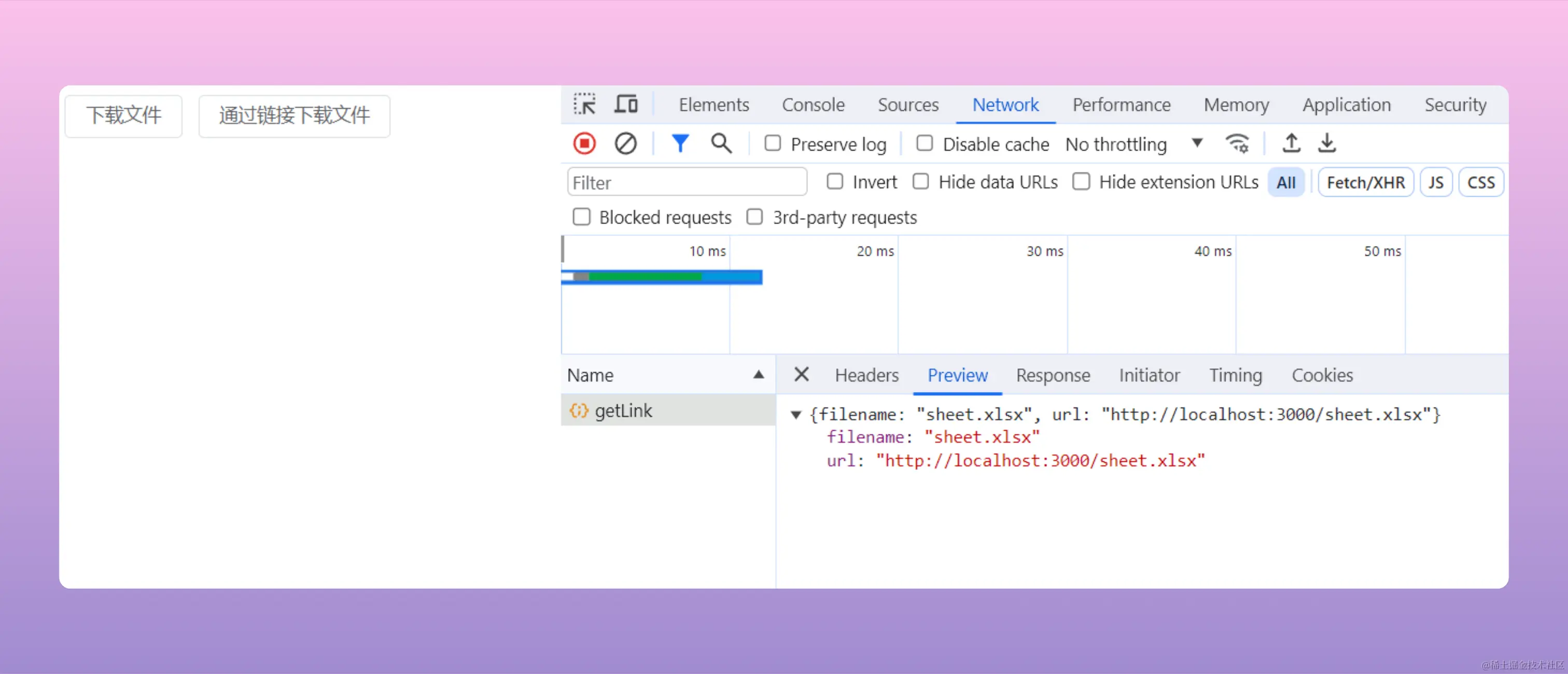Screen dimensions: 1568x674
Task: Click the 通过链接下载文件 button
Action: (294, 115)
